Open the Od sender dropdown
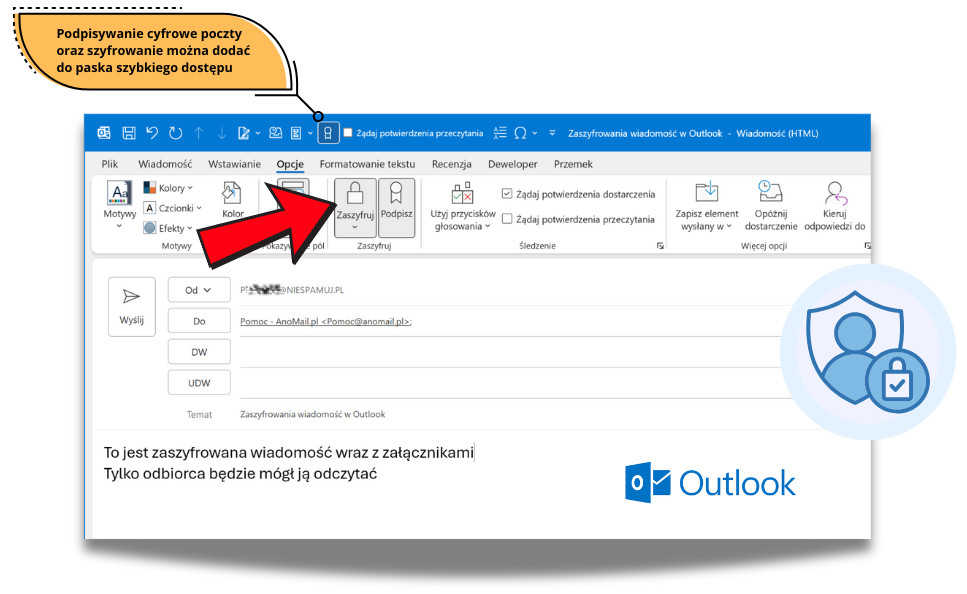Viewport: 967px width, 594px height. (x=199, y=290)
